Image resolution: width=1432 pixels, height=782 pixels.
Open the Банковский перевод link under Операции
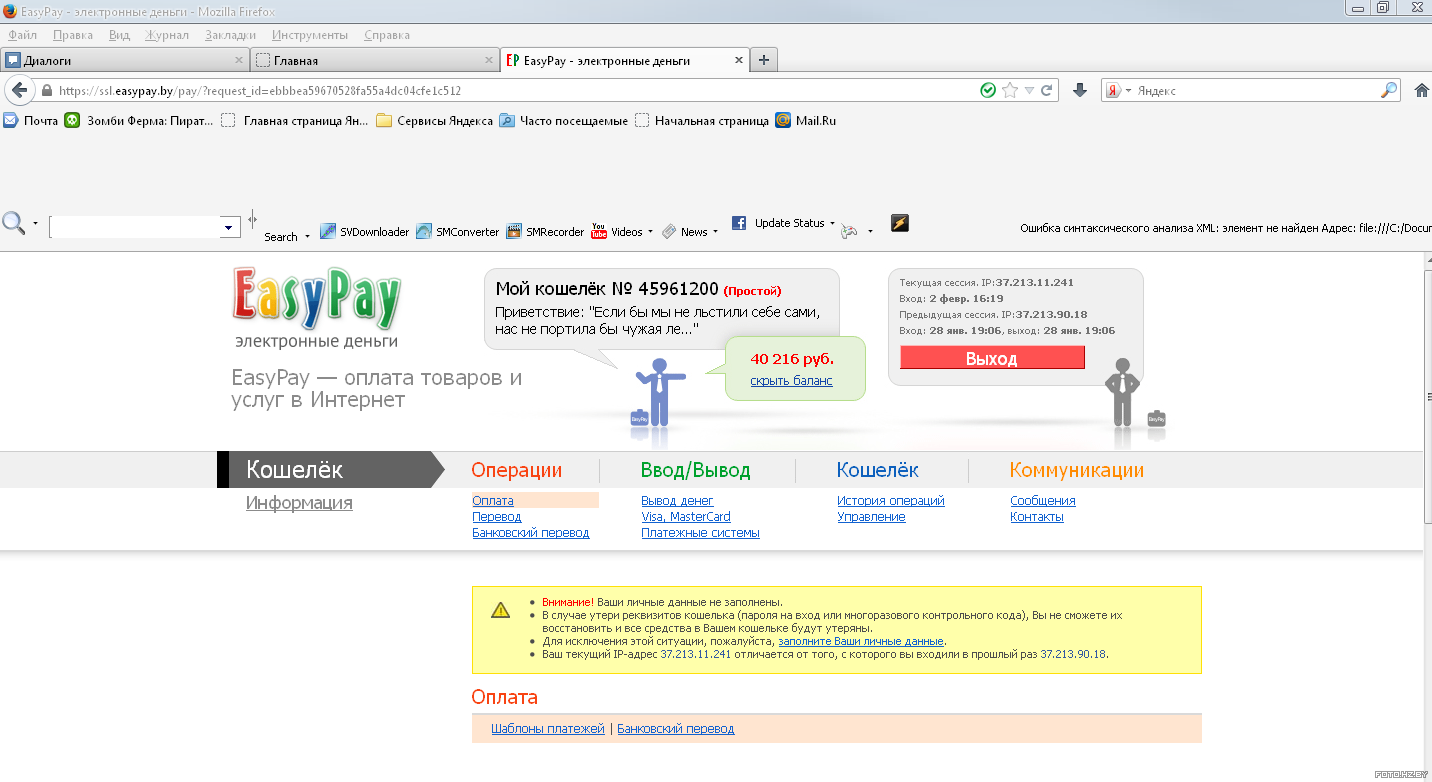click(531, 533)
